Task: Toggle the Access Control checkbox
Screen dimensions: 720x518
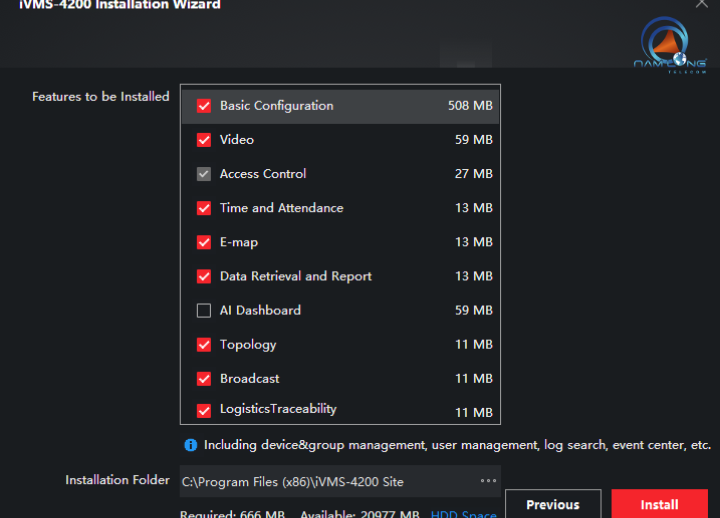Action: (x=204, y=174)
